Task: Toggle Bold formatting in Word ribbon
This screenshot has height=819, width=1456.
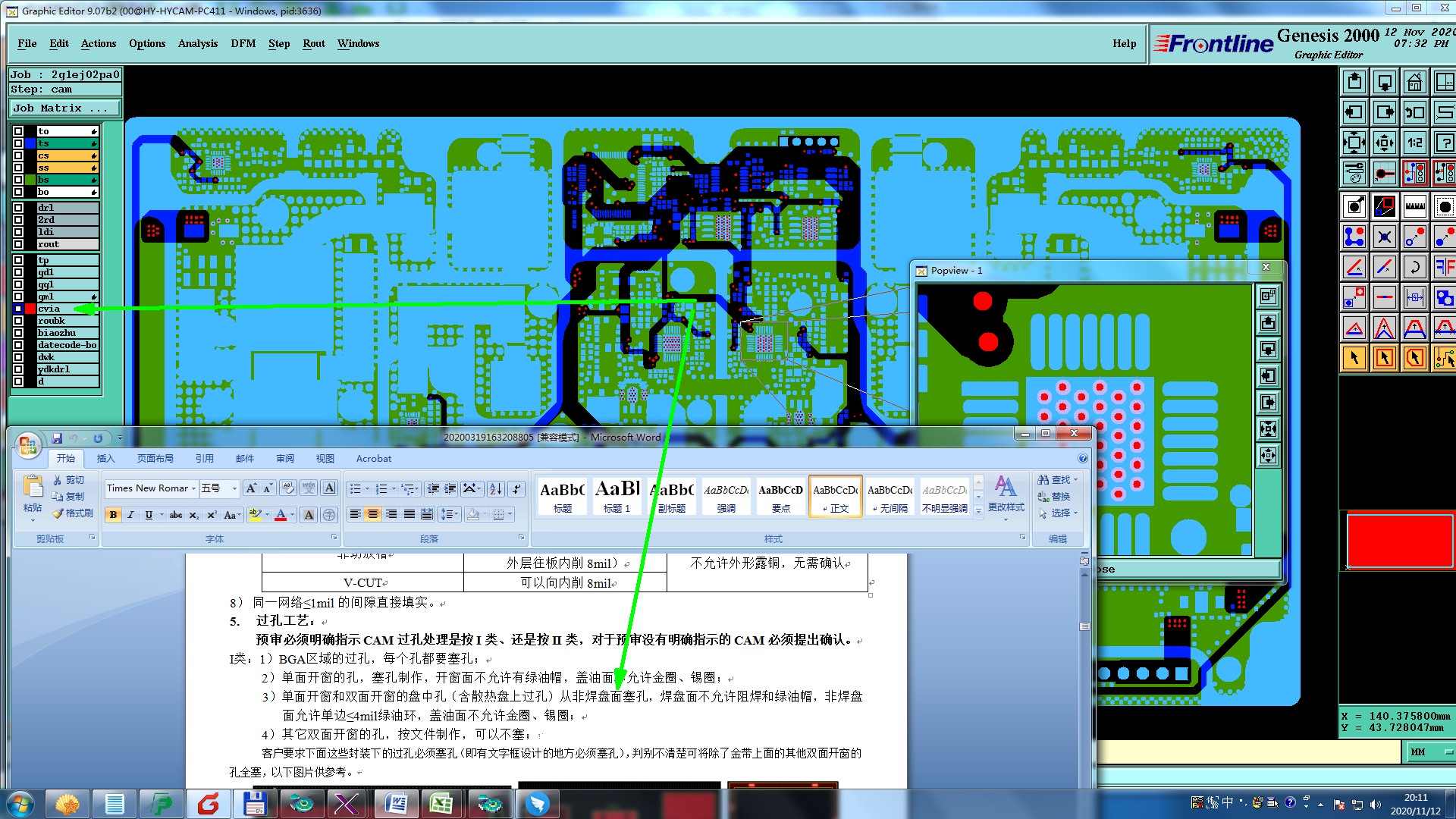Action: click(113, 515)
